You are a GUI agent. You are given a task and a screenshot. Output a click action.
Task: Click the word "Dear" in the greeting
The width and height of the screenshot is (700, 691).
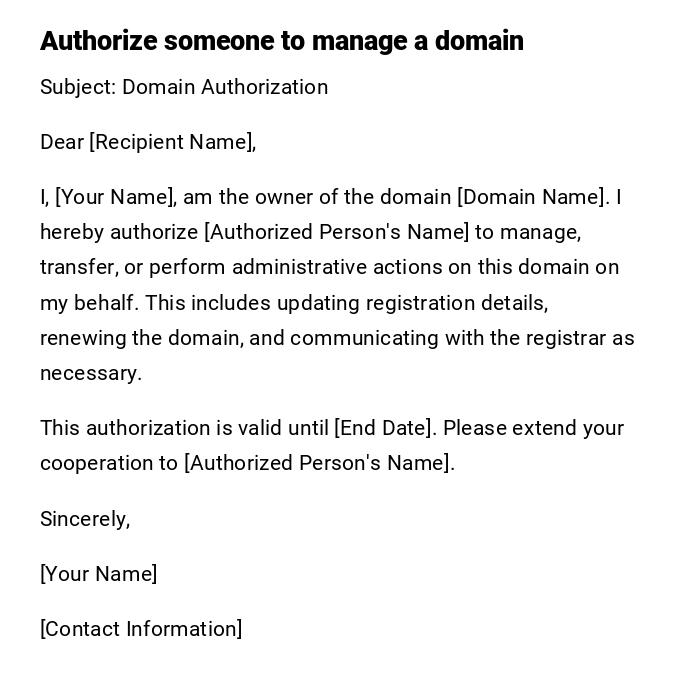(x=61, y=142)
